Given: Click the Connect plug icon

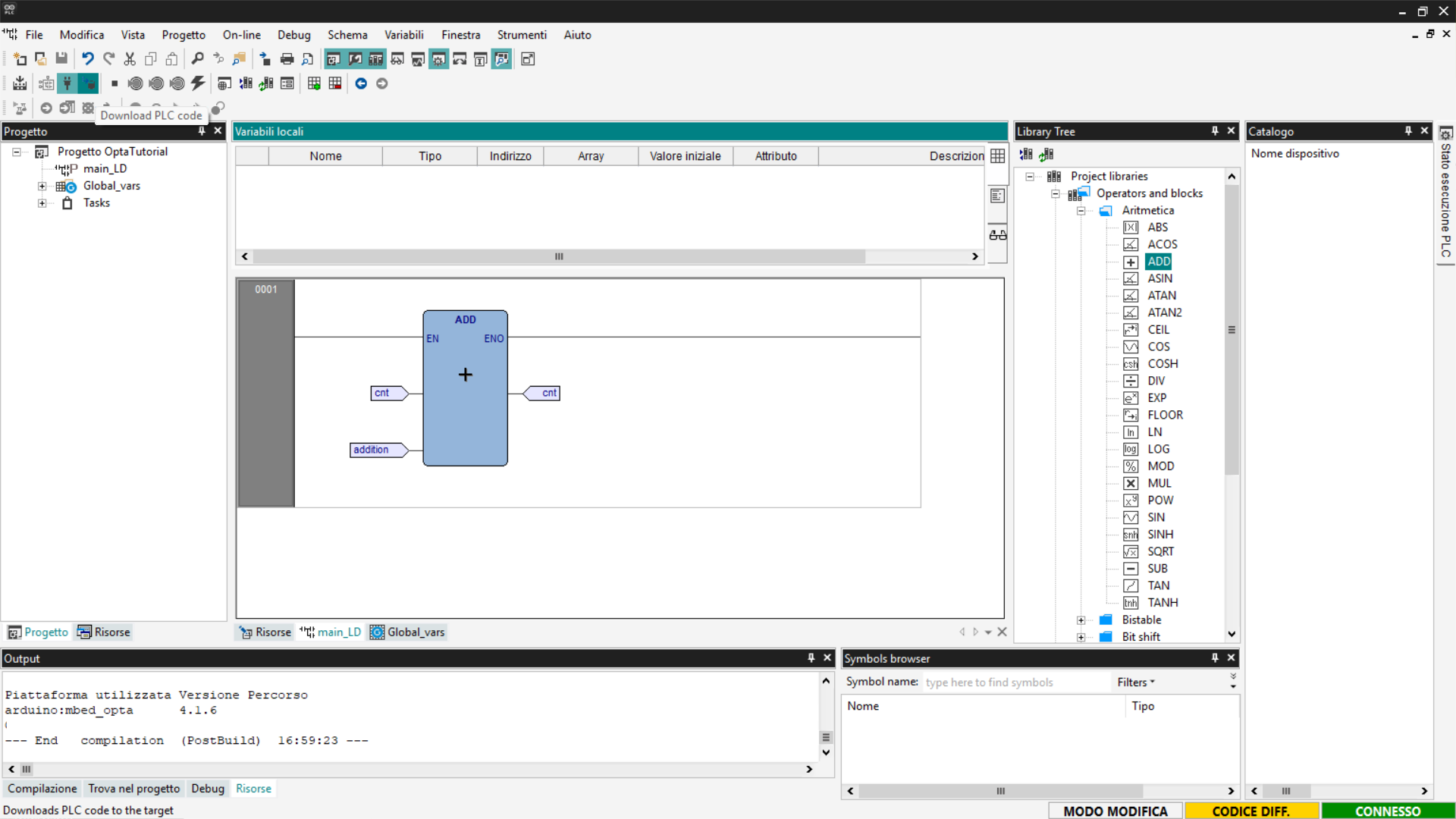Looking at the screenshot, I should (x=67, y=83).
